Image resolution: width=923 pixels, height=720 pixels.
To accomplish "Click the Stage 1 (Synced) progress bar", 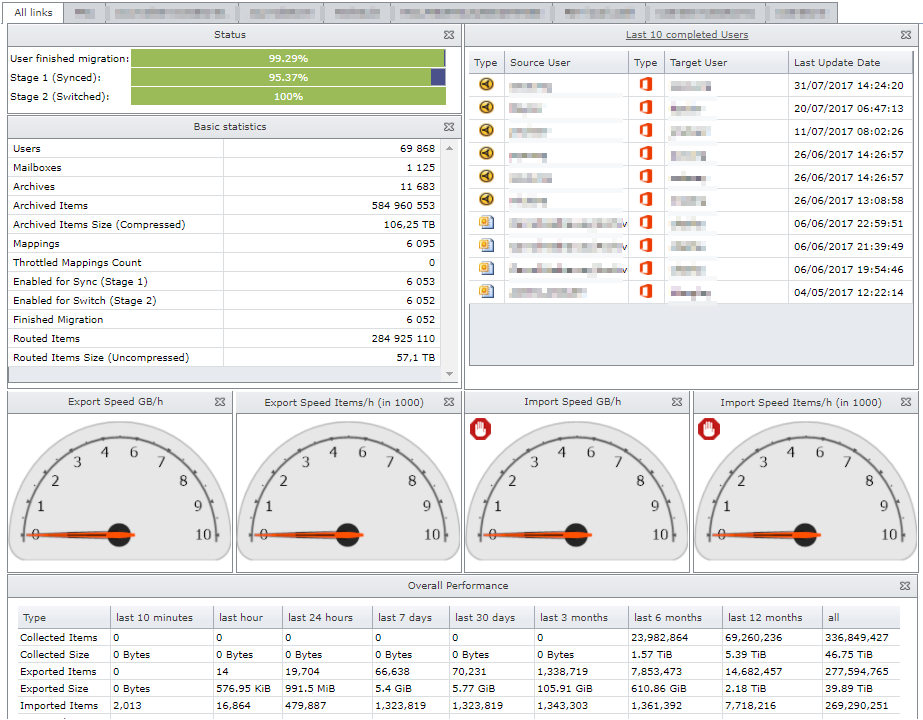I will coord(290,77).
